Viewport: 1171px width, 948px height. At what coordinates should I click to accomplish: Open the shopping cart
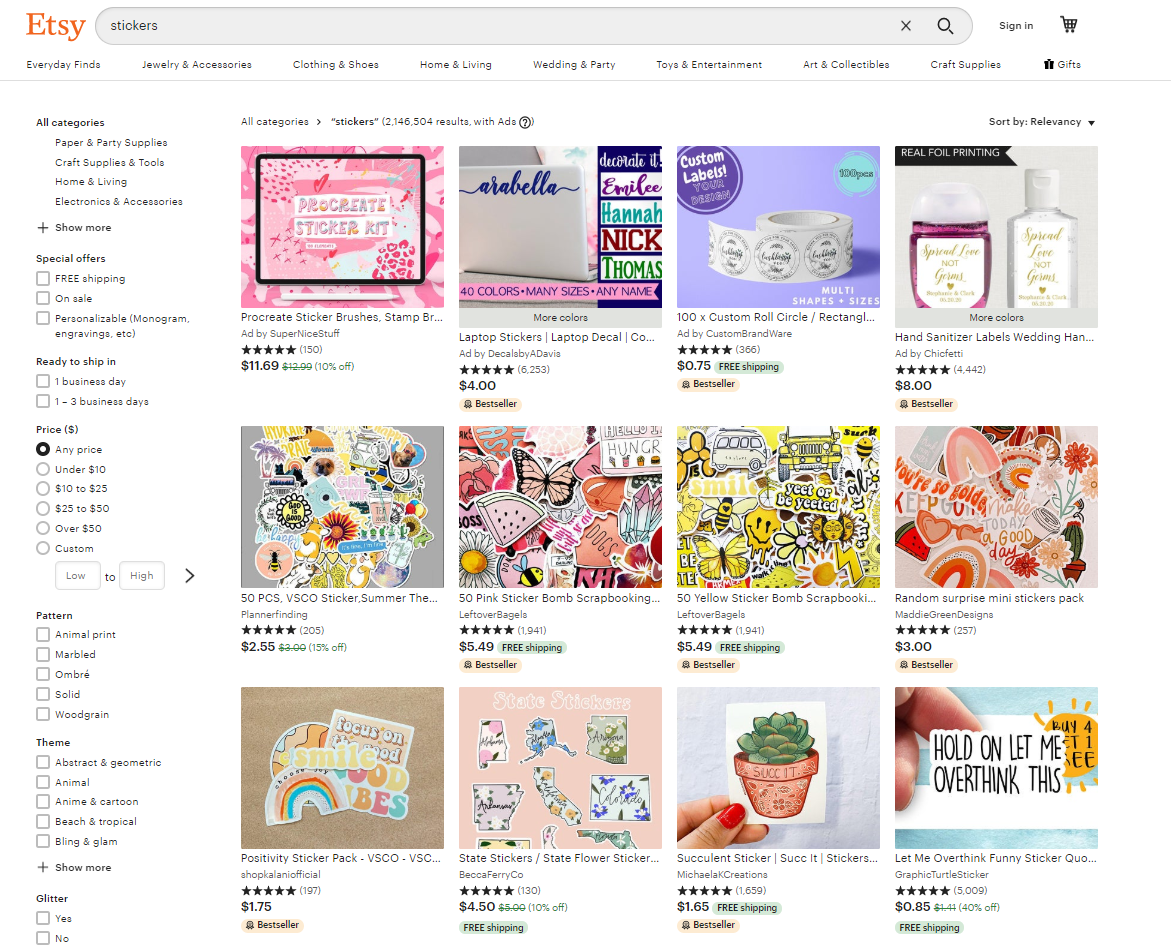1068,25
